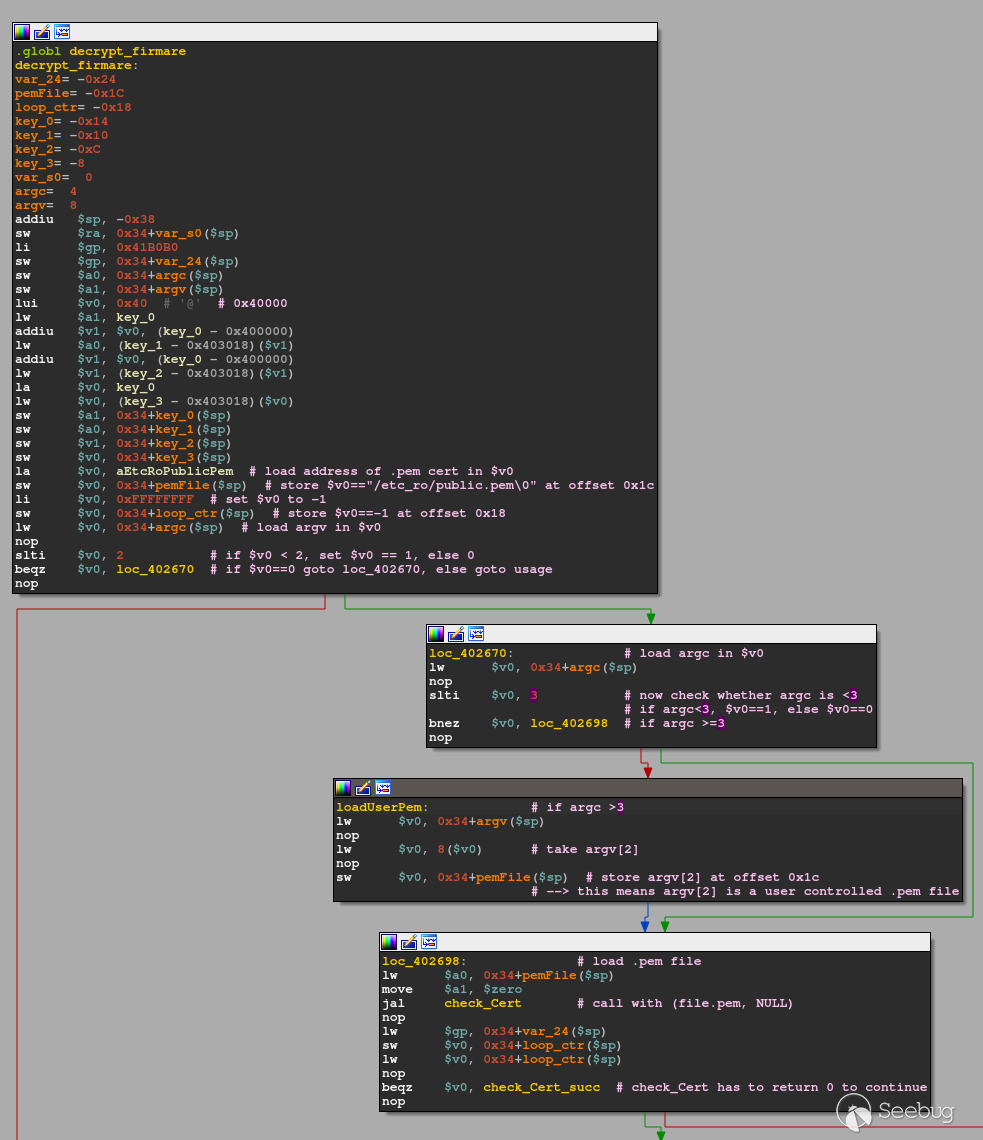Viewport: 983px width, 1140px height.
Task: Click the pencil edit icon on loc_402670 block
Action: [x=456, y=634]
